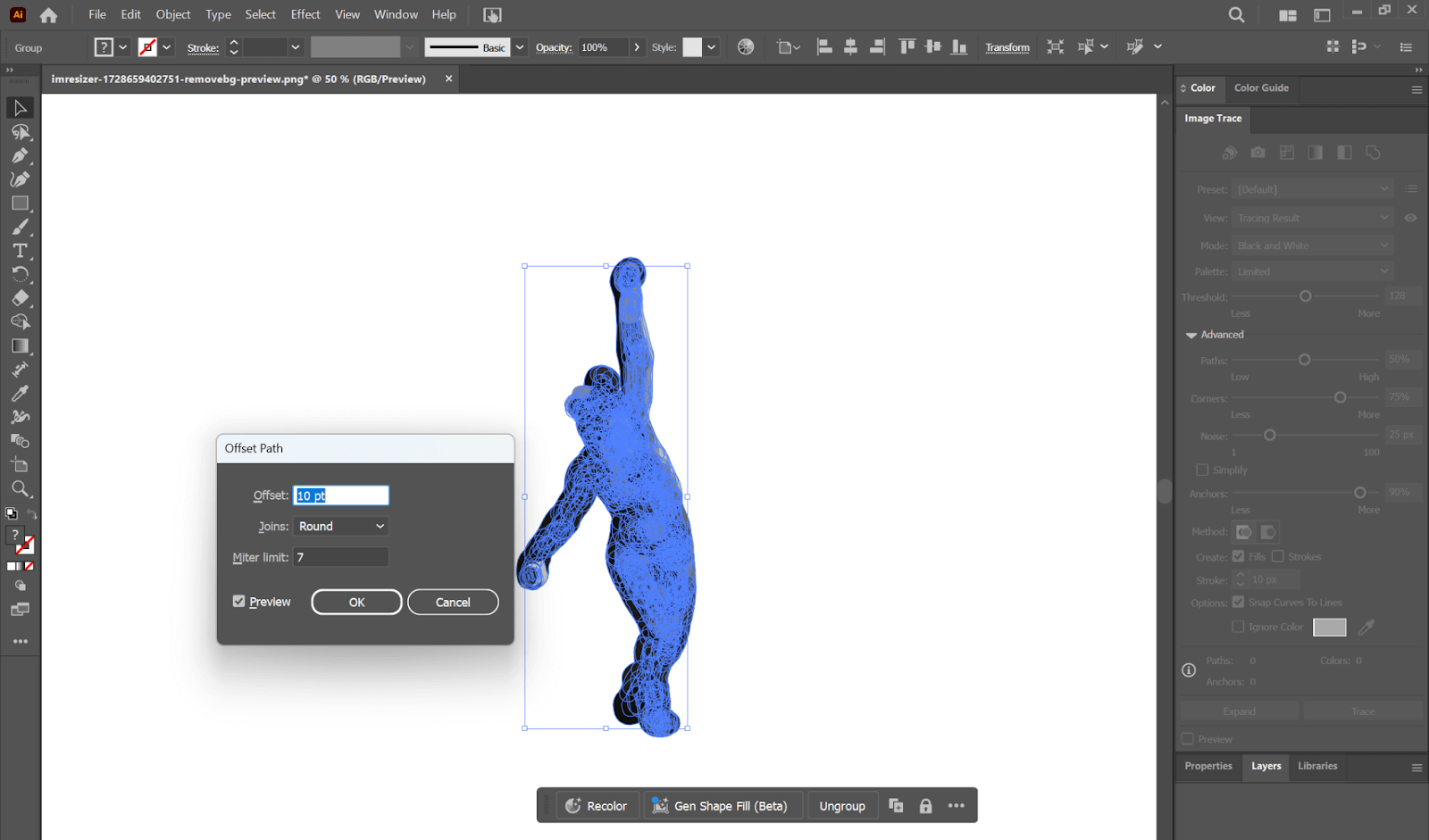
Task: Click Cancel in Offset Path dialog
Action: click(453, 603)
